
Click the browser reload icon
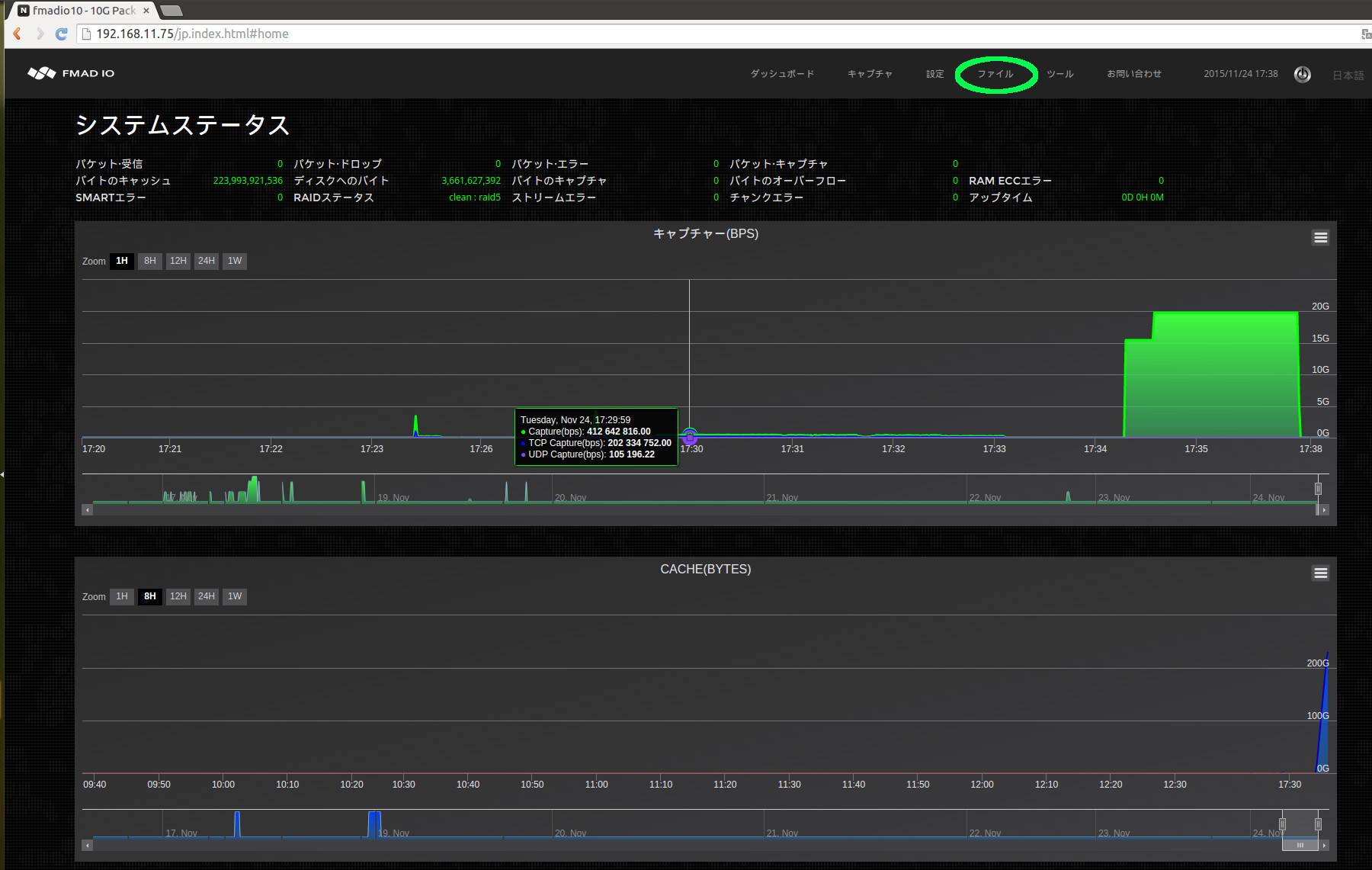(x=61, y=34)
